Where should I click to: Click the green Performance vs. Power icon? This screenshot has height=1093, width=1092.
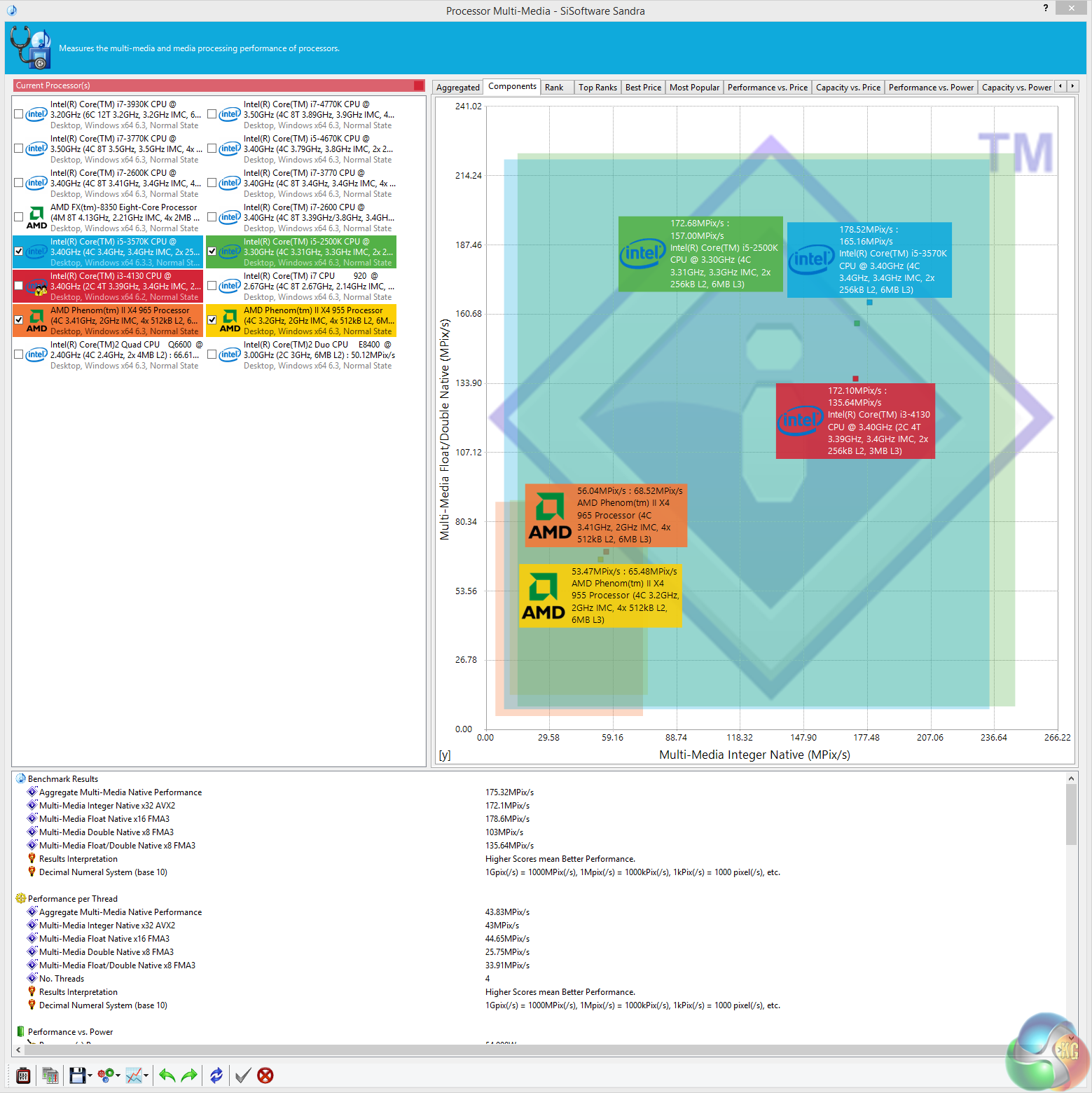21,1031
